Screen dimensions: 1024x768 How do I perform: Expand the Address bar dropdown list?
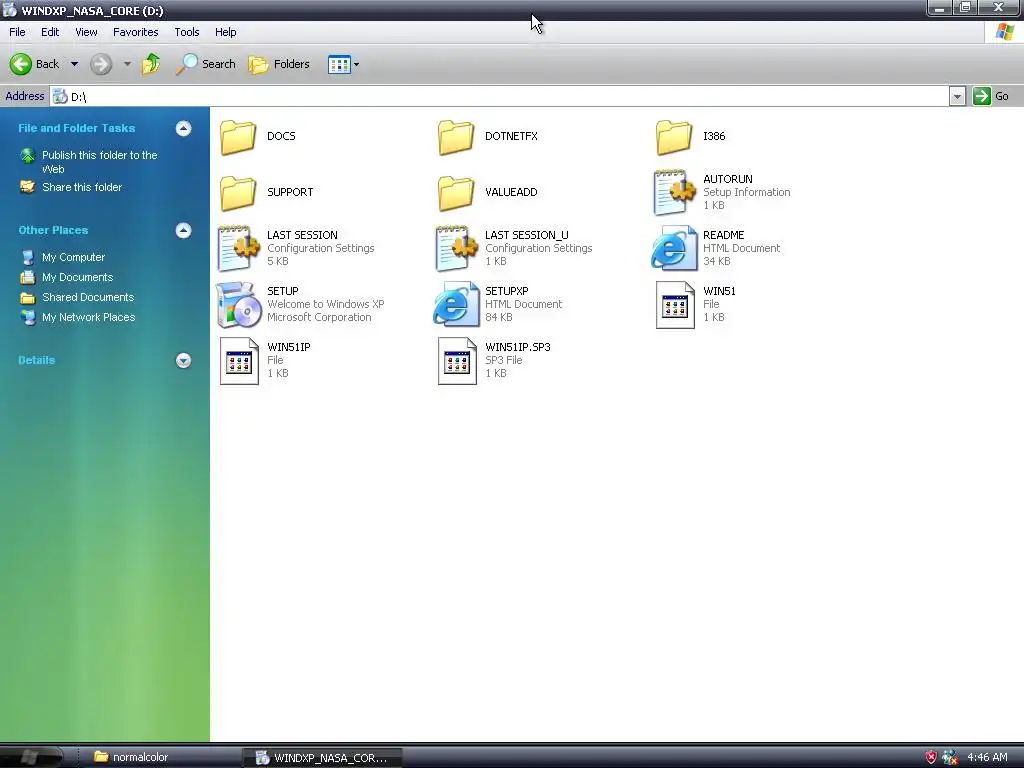pyautogui.click(x=957, y=97)
